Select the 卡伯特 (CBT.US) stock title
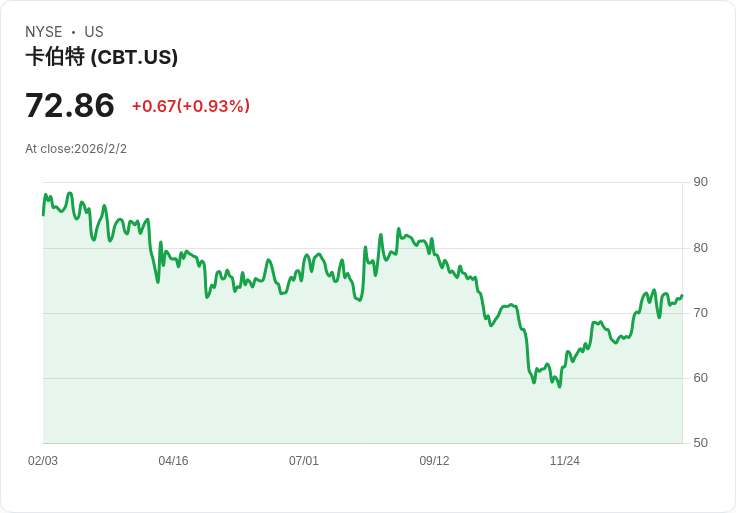This screenshot has width=736, height=513. pos(102,57)
